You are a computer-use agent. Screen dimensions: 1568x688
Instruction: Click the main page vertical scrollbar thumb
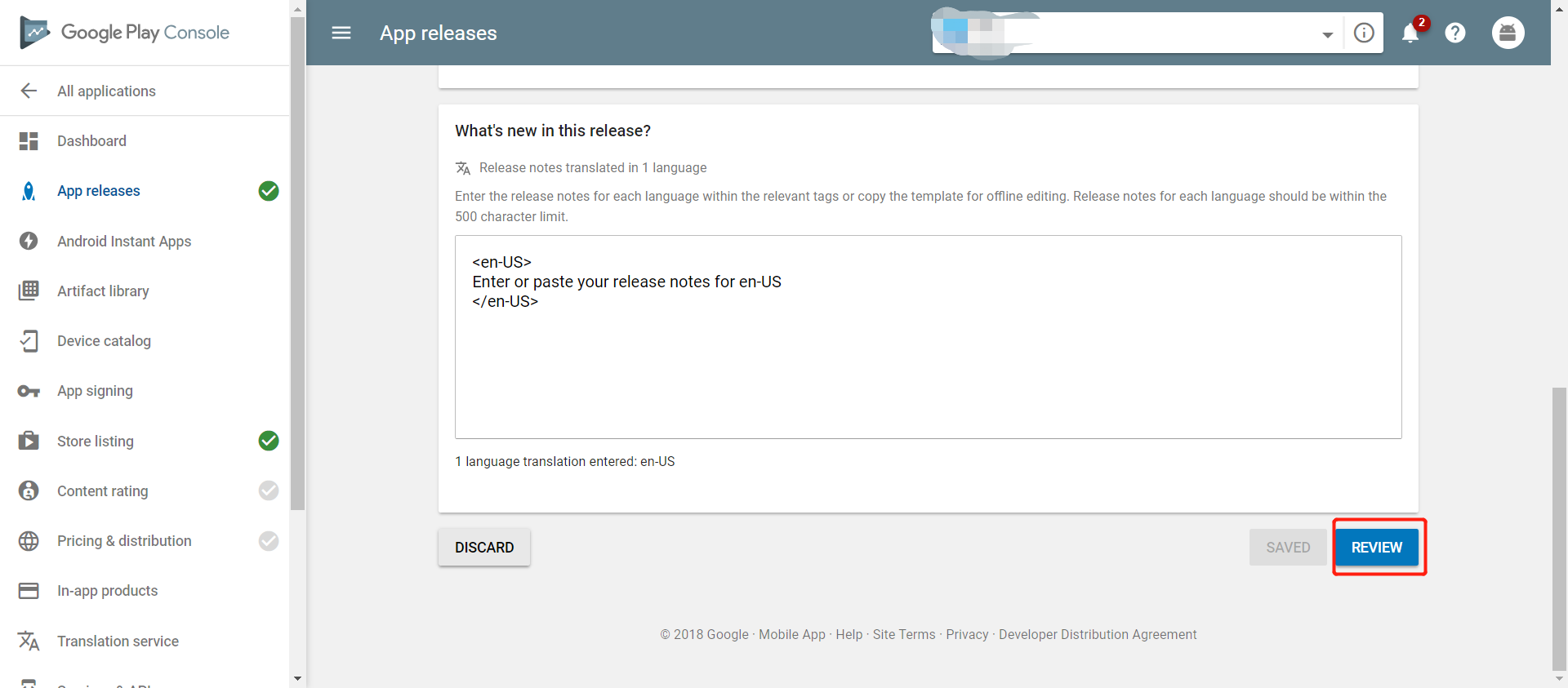[x=1559, y=529]
